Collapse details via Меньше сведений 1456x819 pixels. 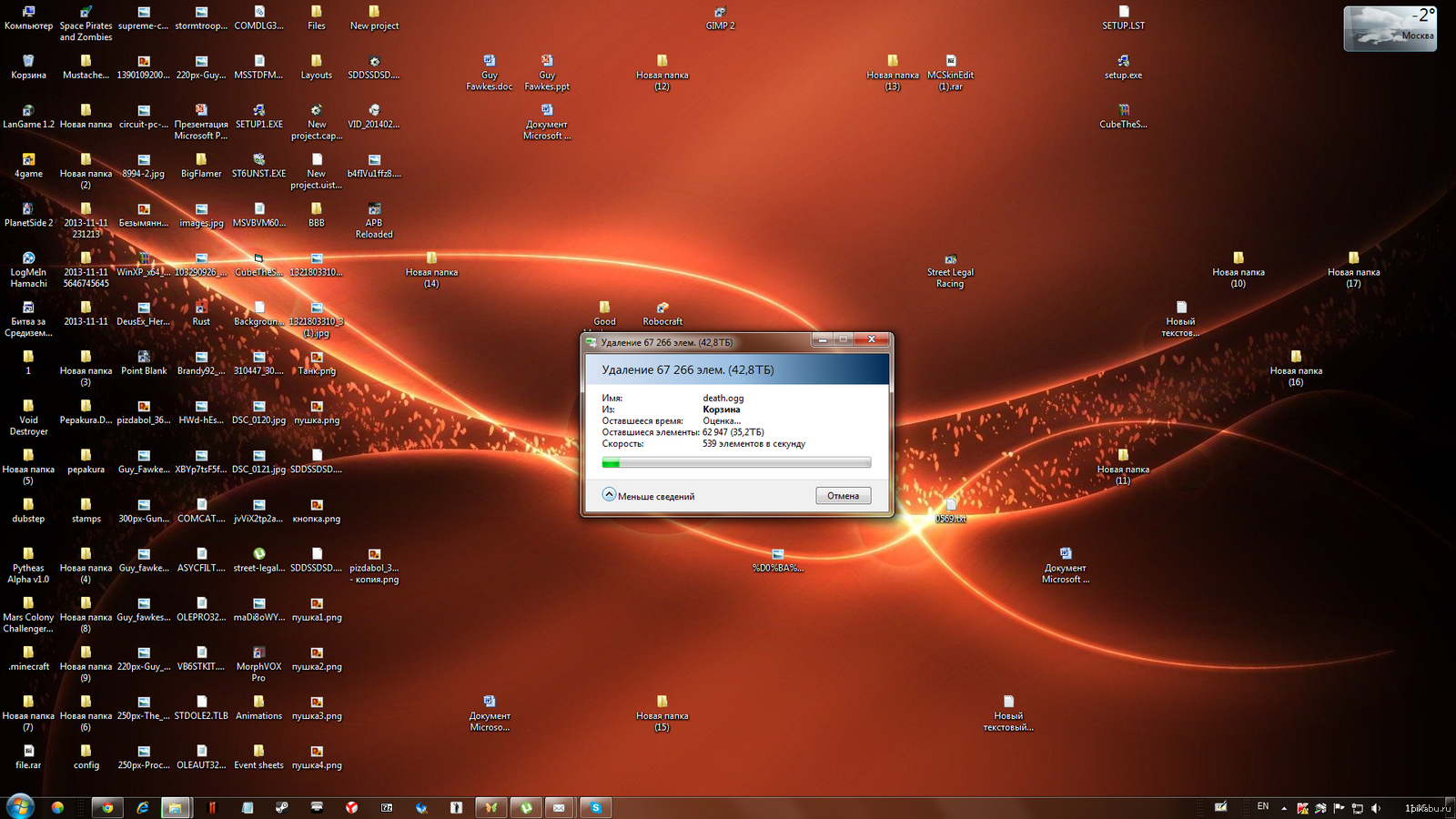[x=649, y=496]
